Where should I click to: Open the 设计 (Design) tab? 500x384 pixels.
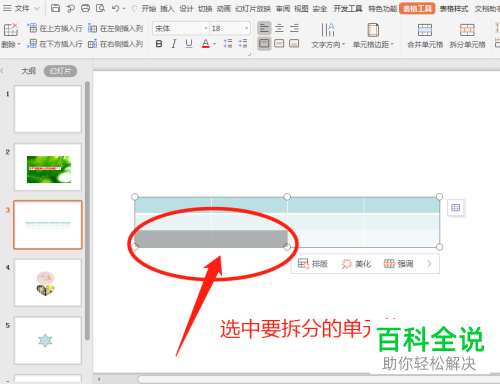click(x=186, y=9)
